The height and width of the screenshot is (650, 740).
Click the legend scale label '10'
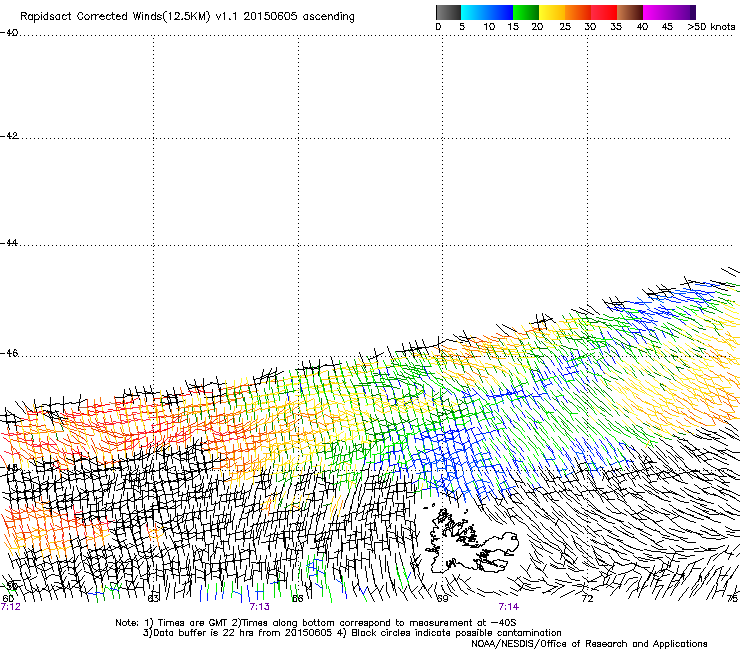point(489,27)
